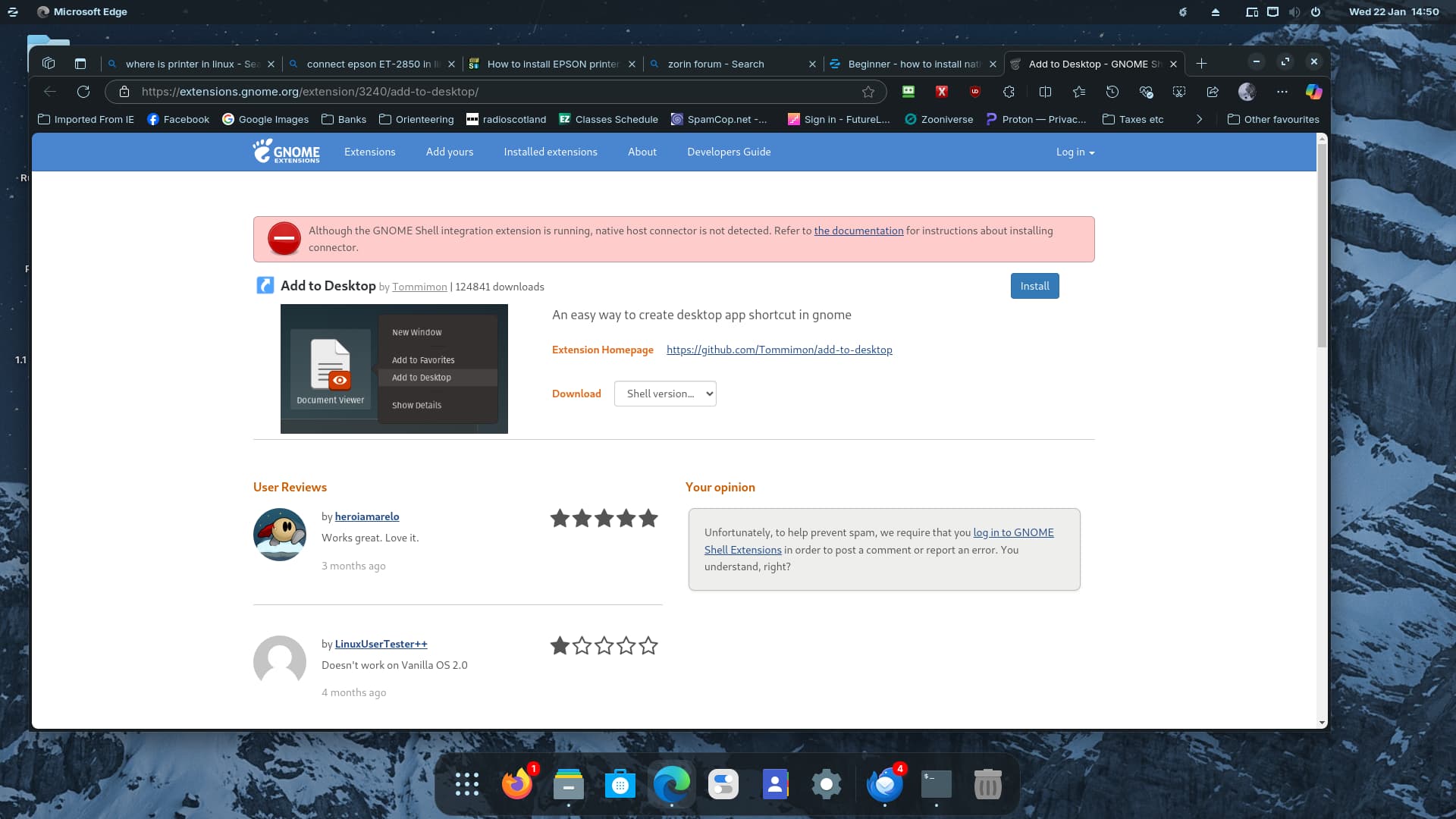The width and height of the screenshot is (1456, 819).
Task: Open the system power menu in top bar
Action: (1316, 12)
